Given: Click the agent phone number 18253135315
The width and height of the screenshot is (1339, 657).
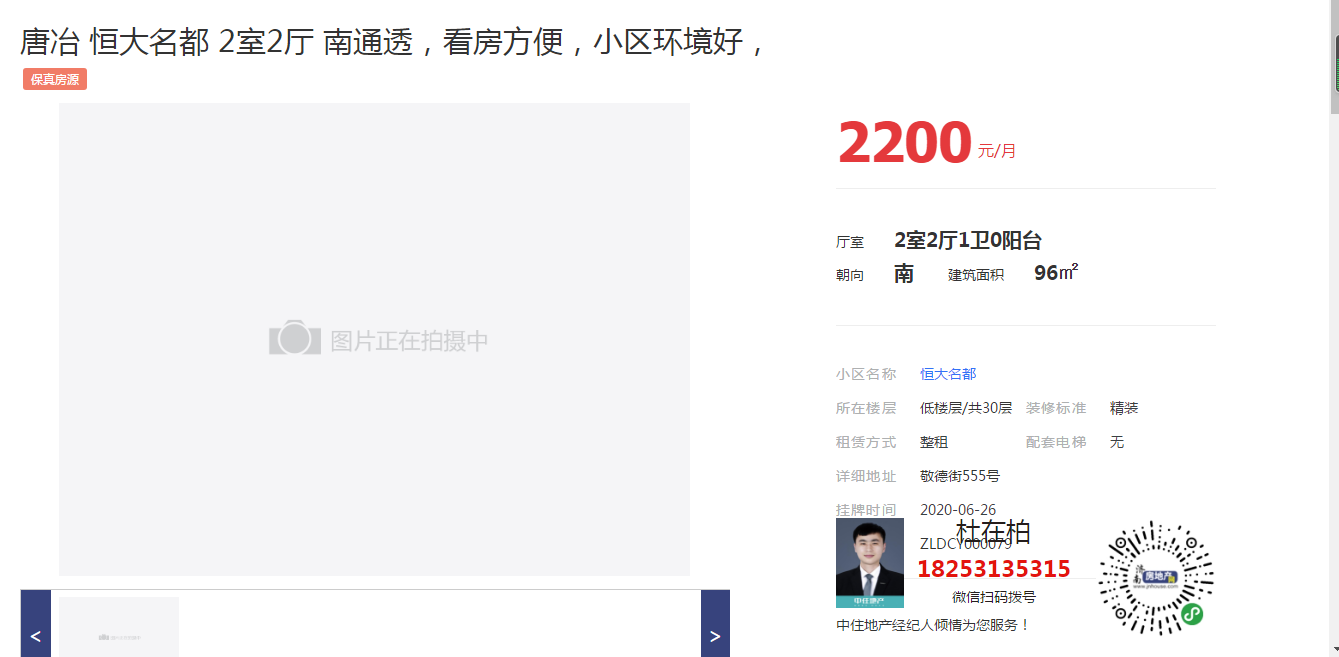Looking at the screenshot, I should pos(994,569).
